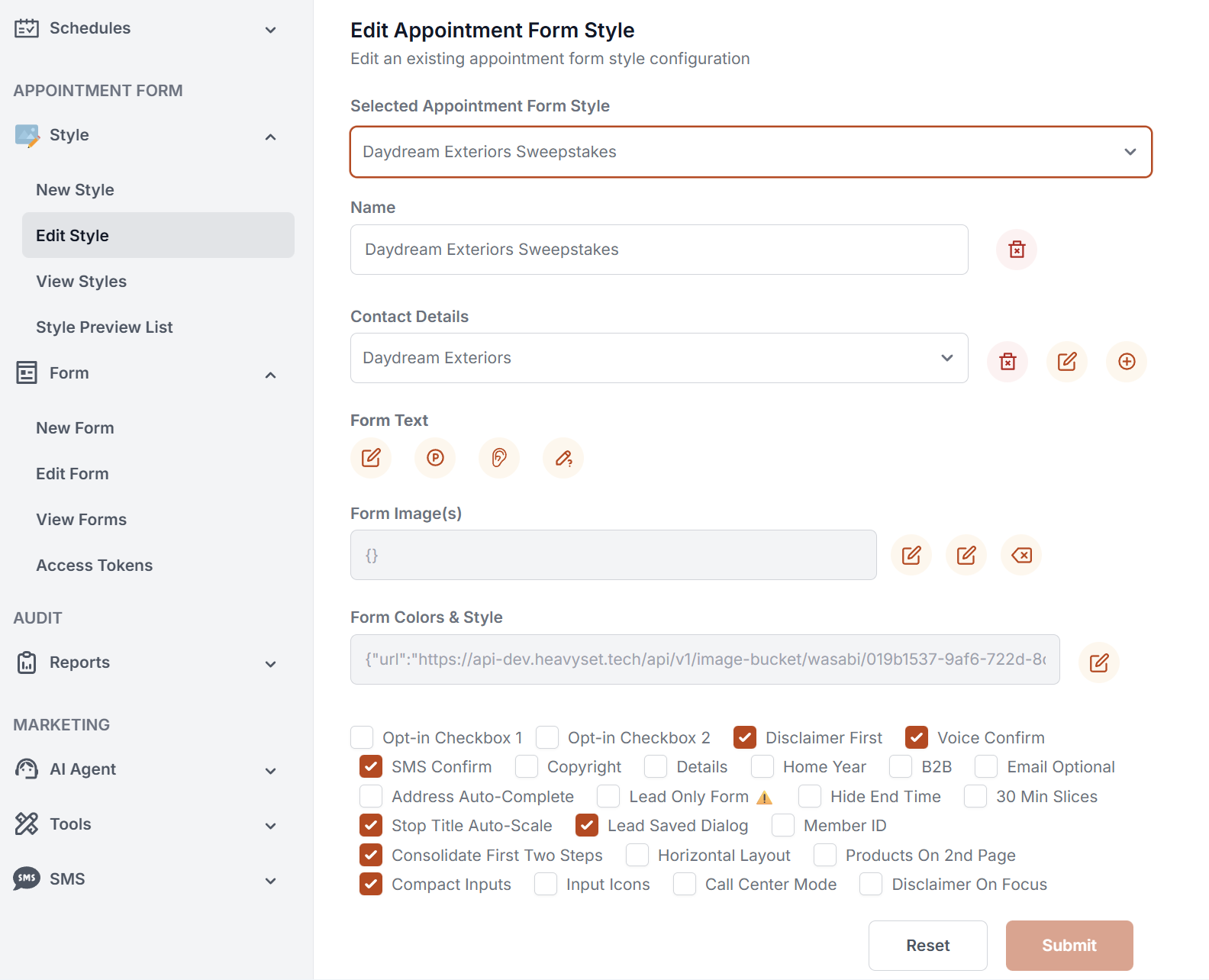Uncheck Lead Saved Dialog

pos(587,825)
